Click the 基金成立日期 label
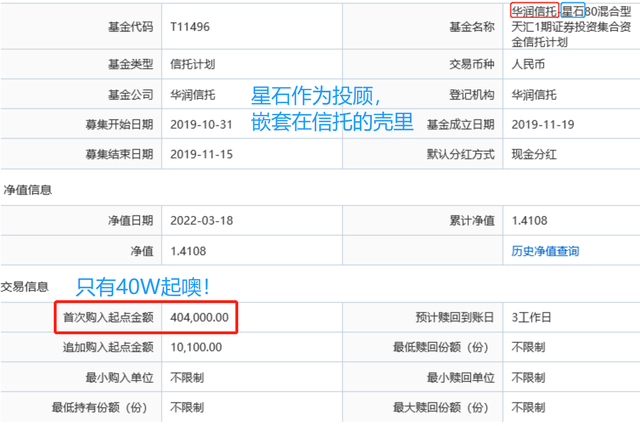This screenshot has width=640, height=426. point(460,124)
